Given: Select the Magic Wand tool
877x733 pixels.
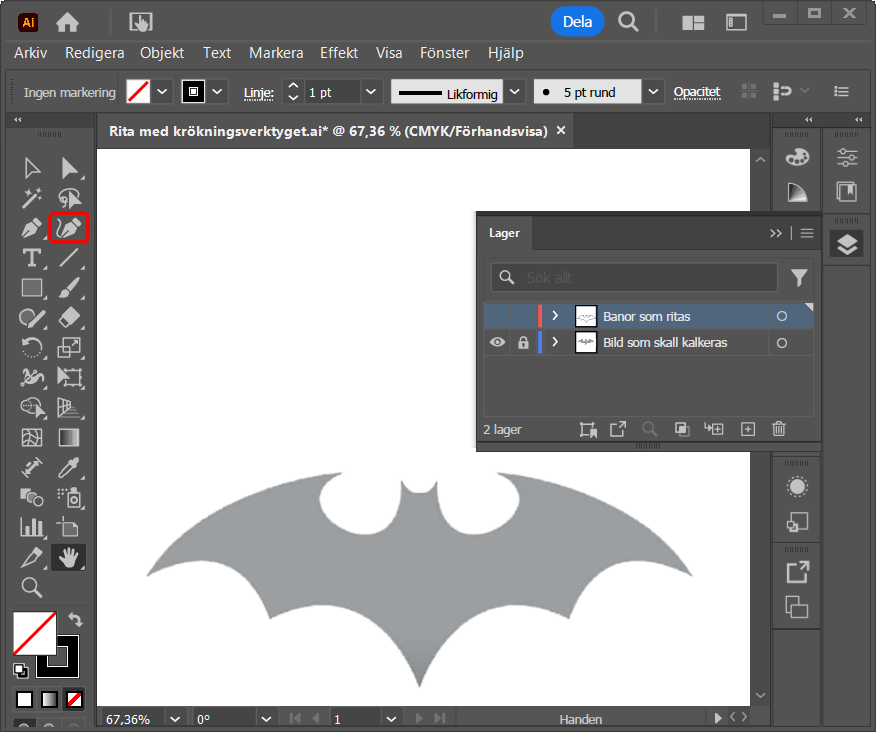Looking at the screenshot, I should (32, 198).
